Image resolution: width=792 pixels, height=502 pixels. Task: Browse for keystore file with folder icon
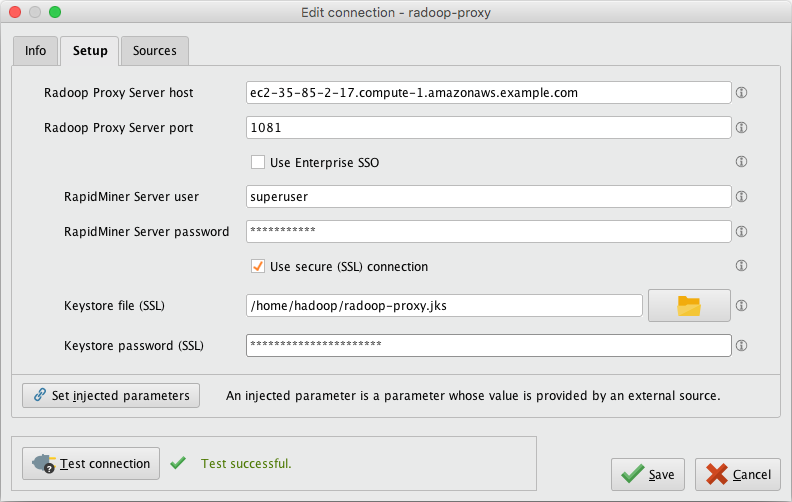689,305
